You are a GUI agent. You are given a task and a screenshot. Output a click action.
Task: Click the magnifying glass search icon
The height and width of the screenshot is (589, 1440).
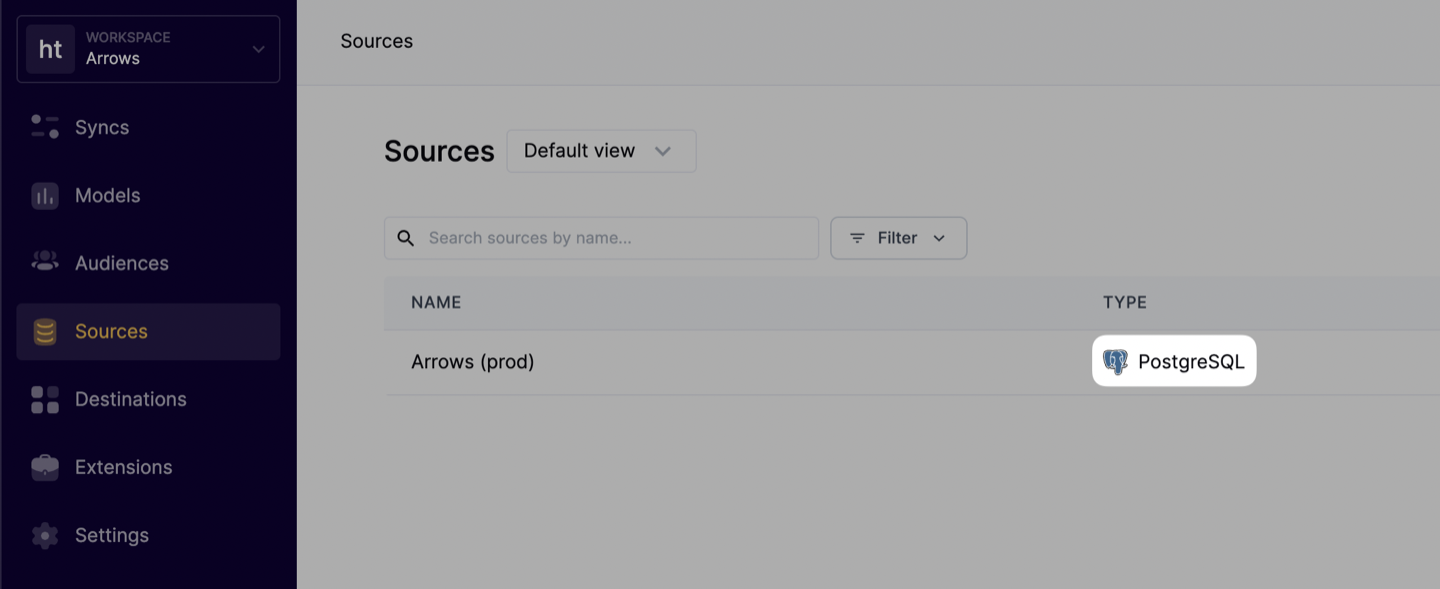pyautogui.click(x=405, y=238)
